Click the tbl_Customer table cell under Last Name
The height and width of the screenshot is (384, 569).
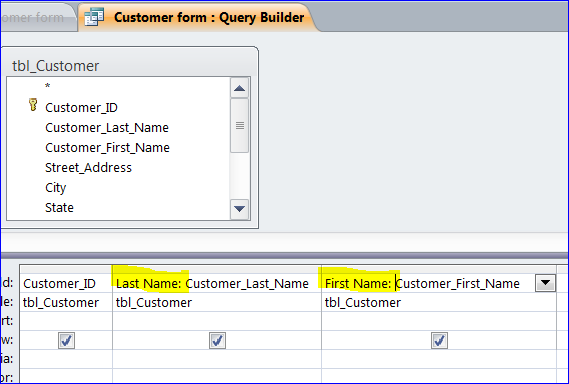point(217,302)
